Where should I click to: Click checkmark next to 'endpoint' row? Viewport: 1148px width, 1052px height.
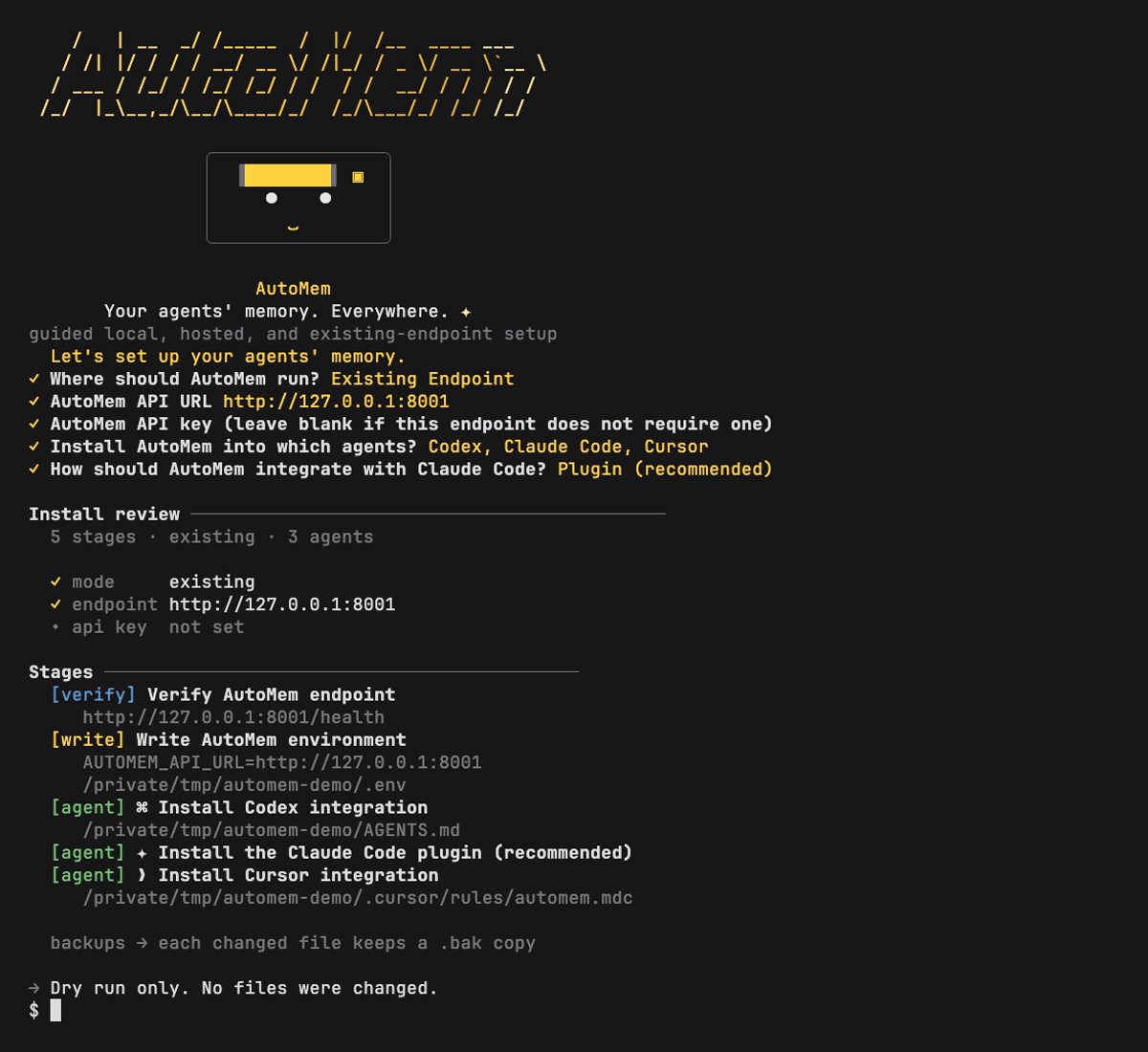[x=55, y=604]
